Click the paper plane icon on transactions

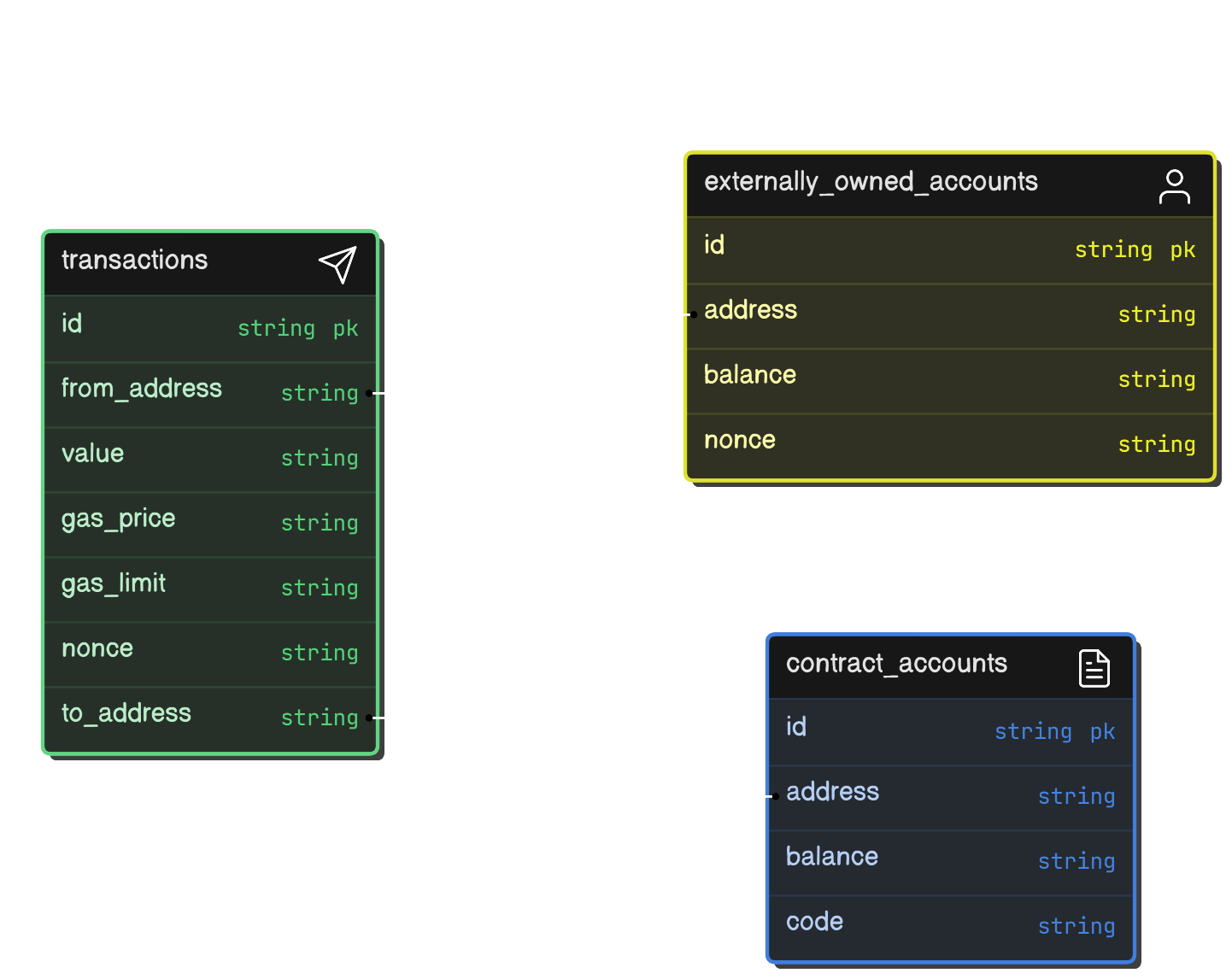coord(337,265)
